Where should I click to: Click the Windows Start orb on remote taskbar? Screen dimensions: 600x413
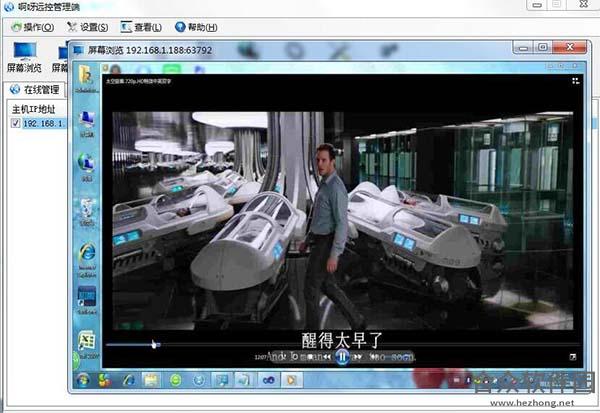[83, 380]
